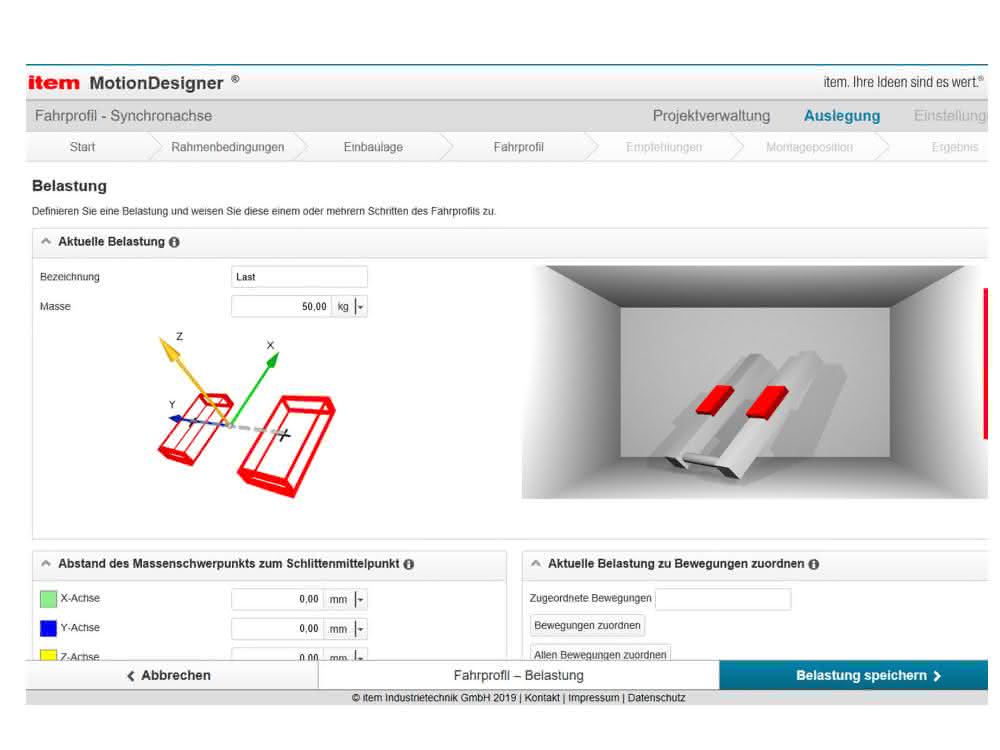
Task: Click the Belastung heading
Action: click(x=70, y=186)
